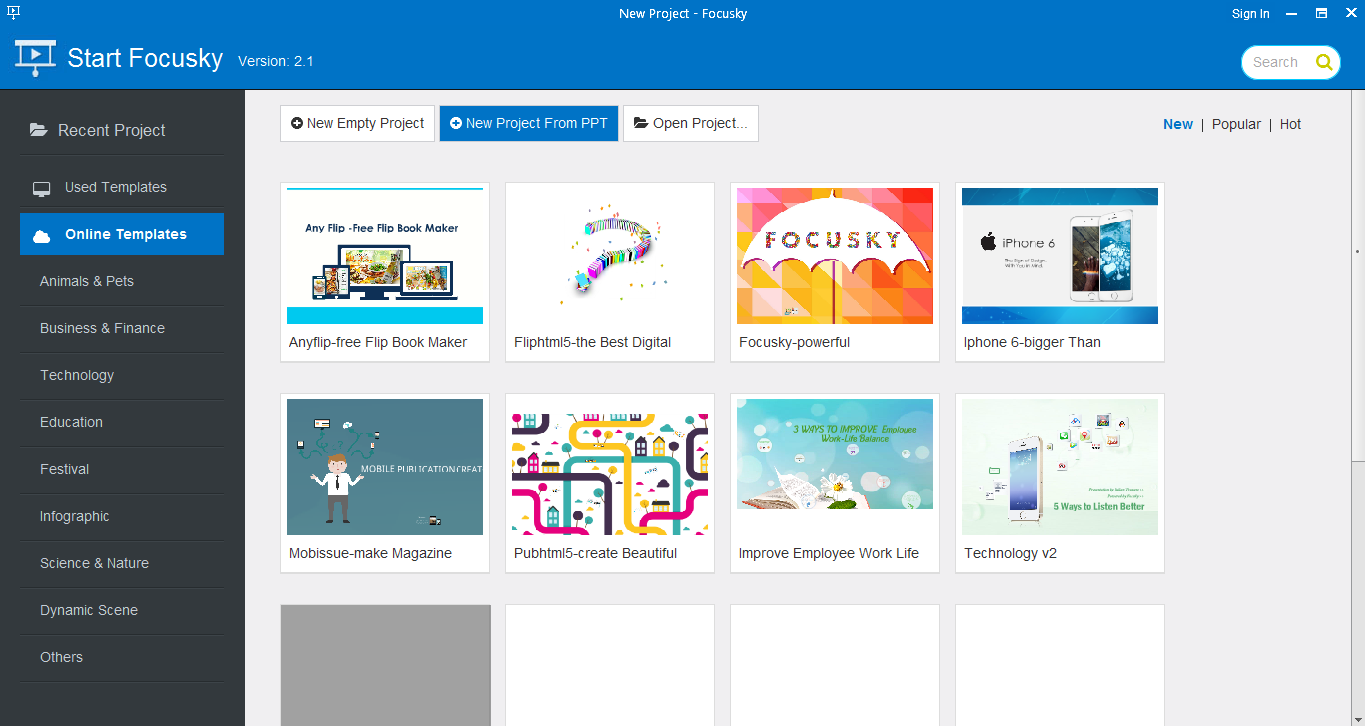Click 'Anyflip-free Flip Book Maker' caption
Screen dimensions: 1365x726
[x=378, y=342]
